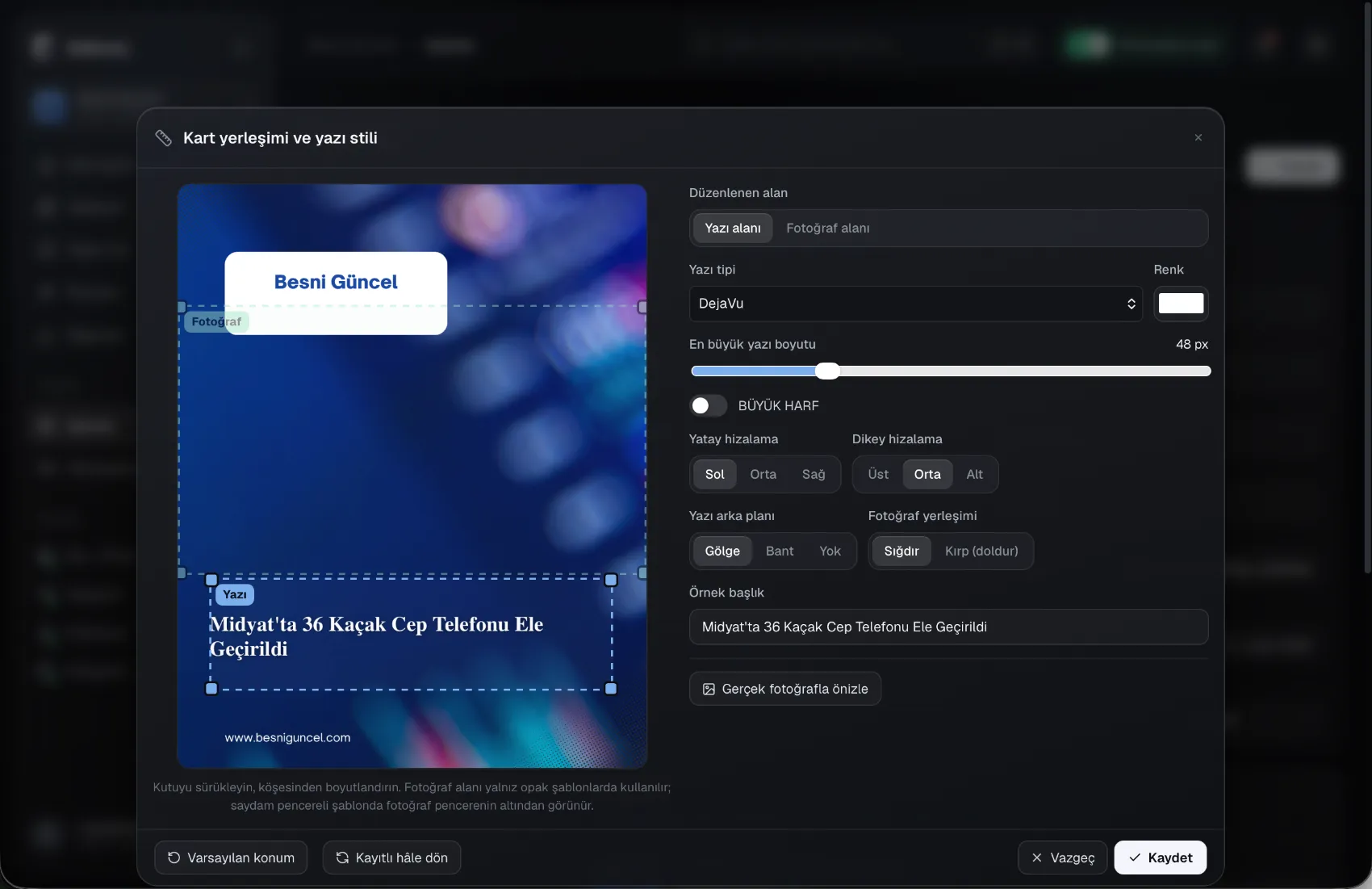Select Alt vertical alignment
Image resolution: width=1372 pixels, height=889 pixels.
pos(974,475)
